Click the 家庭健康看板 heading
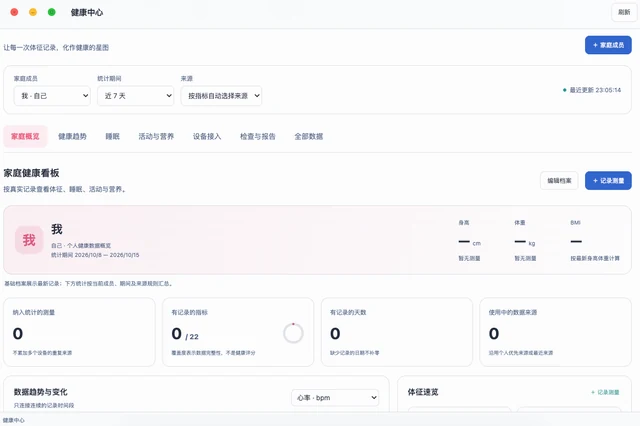Screen dimensions: 640x426 [x=31, y=173]
